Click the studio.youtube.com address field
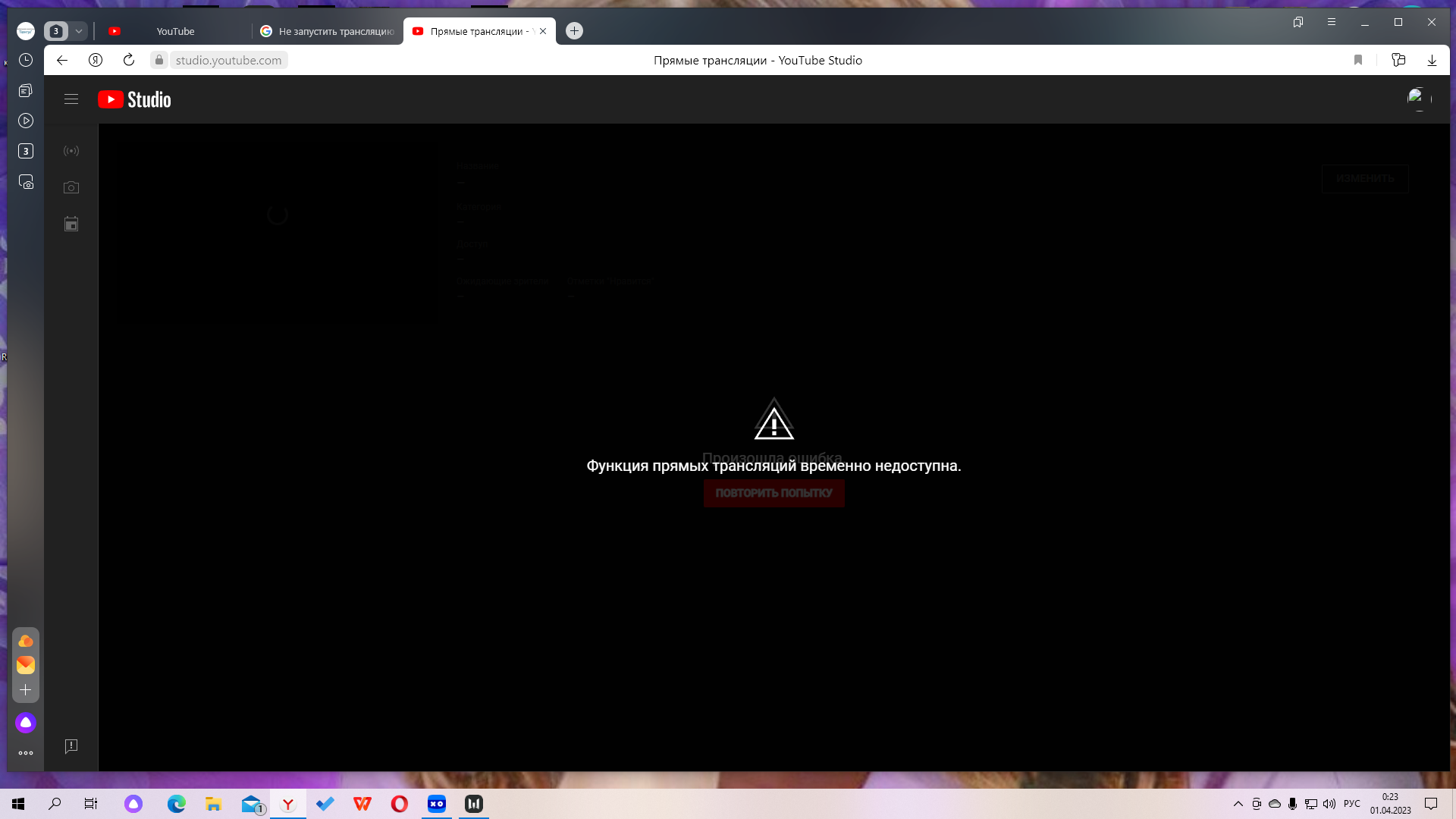Screen dimensions: 1456x819 228,60
